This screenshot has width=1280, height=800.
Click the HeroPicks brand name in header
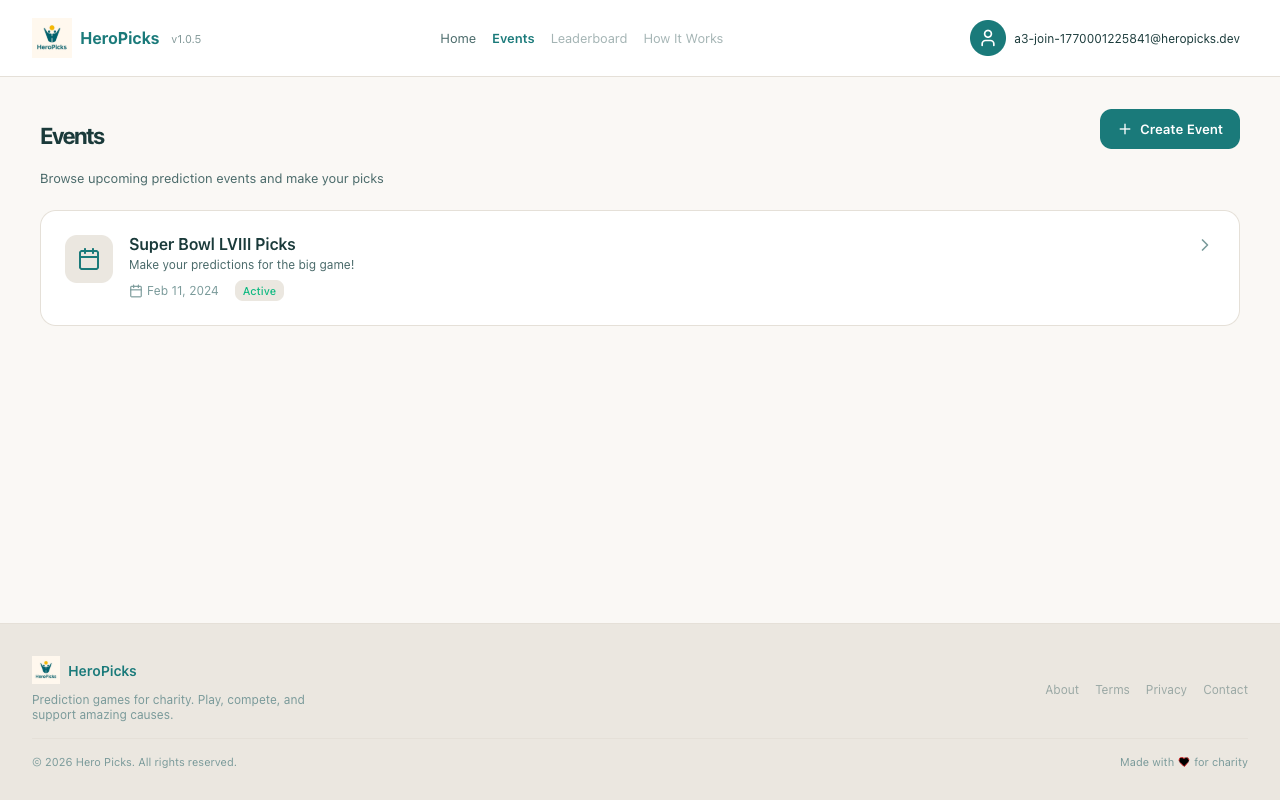click(119, 38)
